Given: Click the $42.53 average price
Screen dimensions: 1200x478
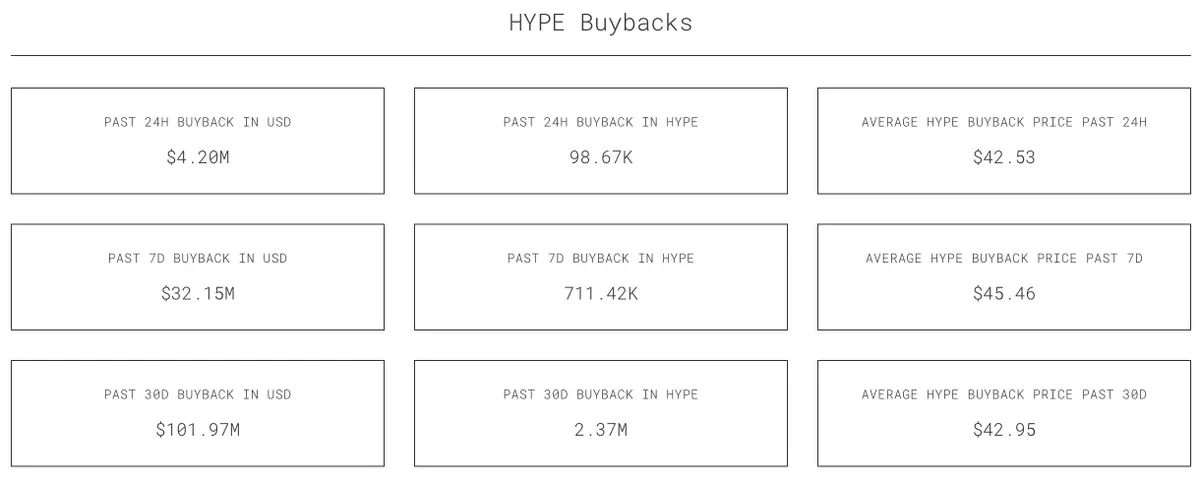Looking at the screenshot, I should pos(1004,157).
